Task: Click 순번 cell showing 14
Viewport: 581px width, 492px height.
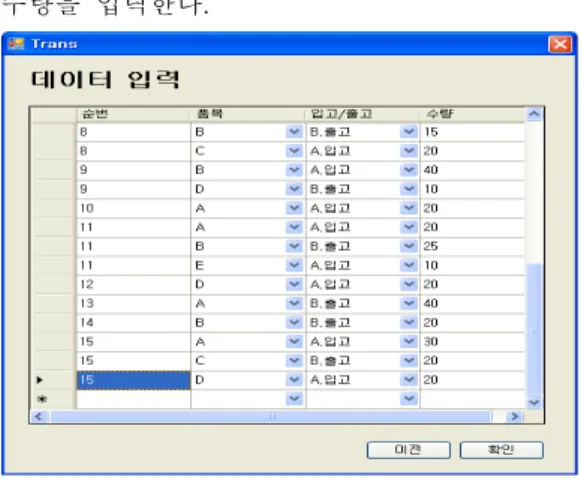Action: [133, 323]
